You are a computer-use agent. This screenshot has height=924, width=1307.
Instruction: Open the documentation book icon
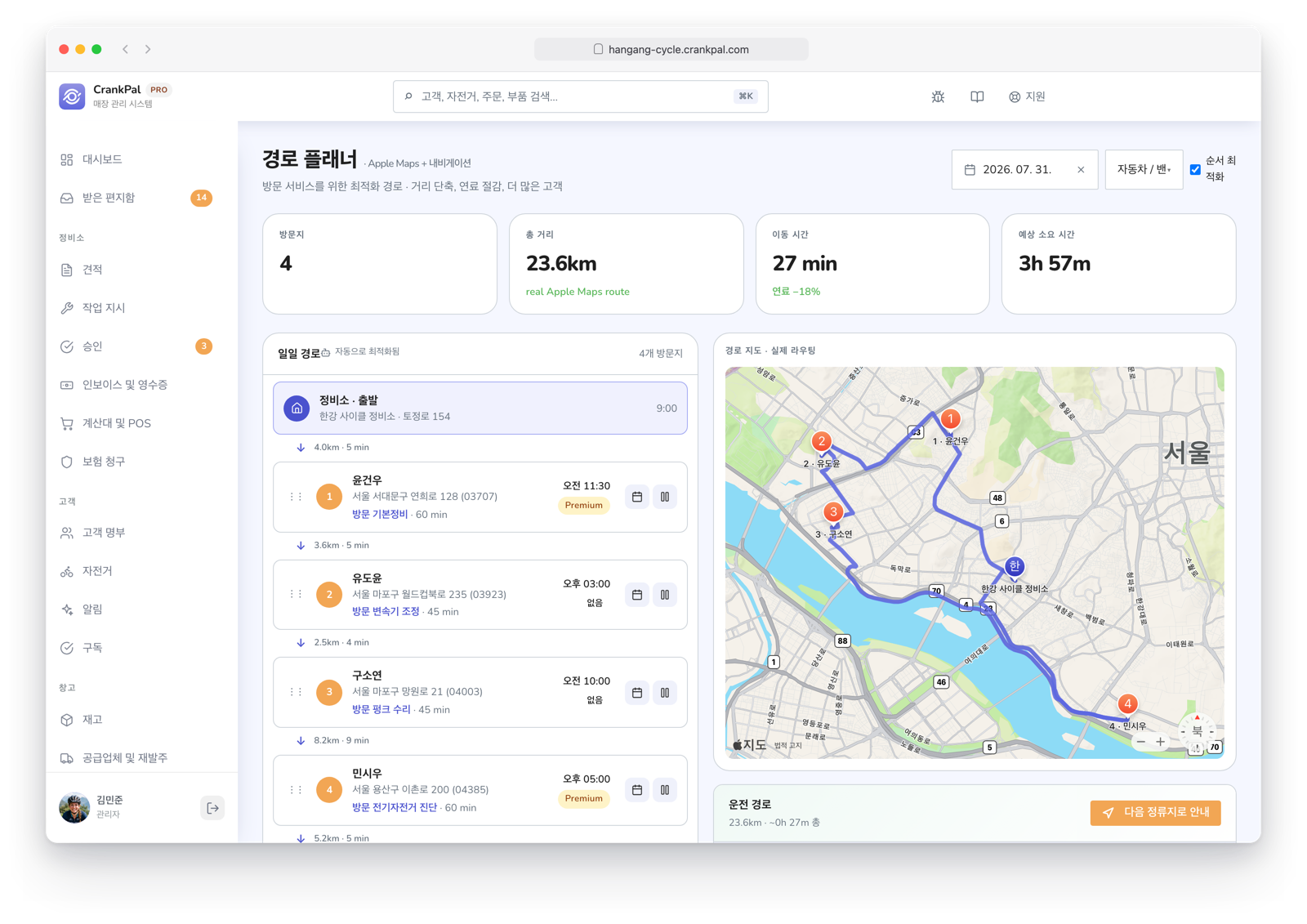tap(977, 96)
